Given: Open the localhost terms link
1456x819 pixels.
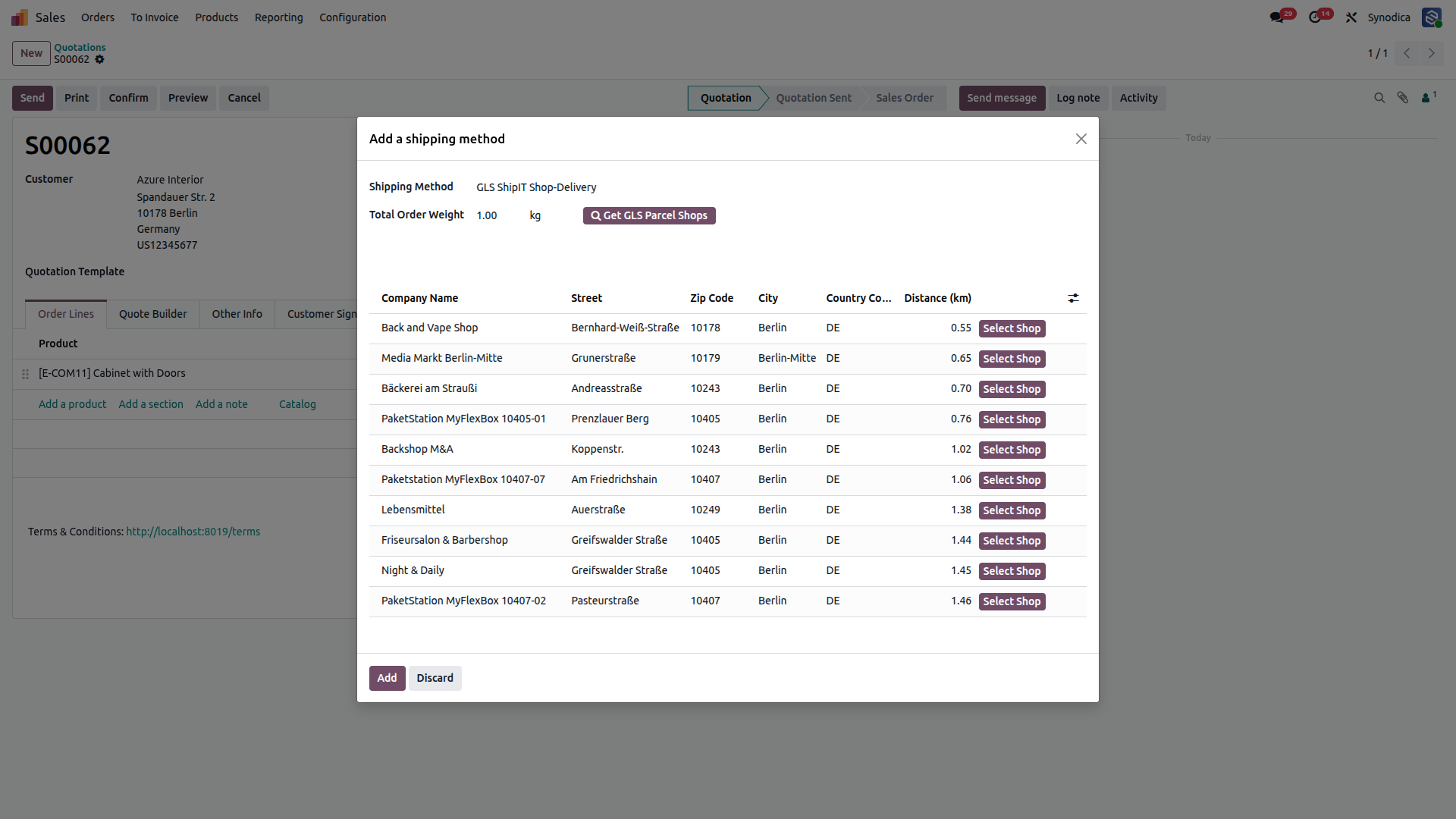Looking at the screenshot, I should (193, 532).
